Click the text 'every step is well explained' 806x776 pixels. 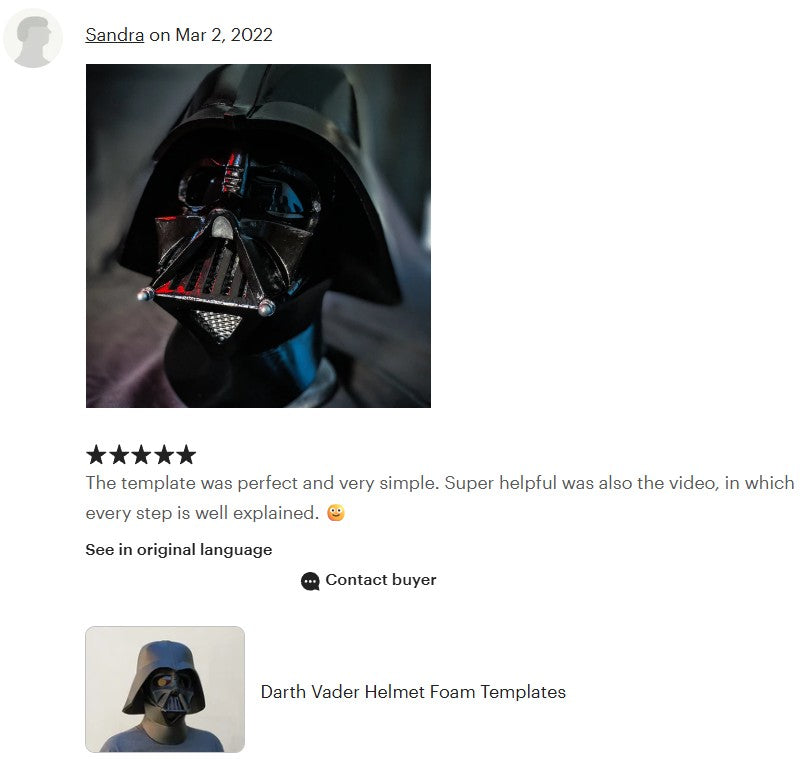201,513
